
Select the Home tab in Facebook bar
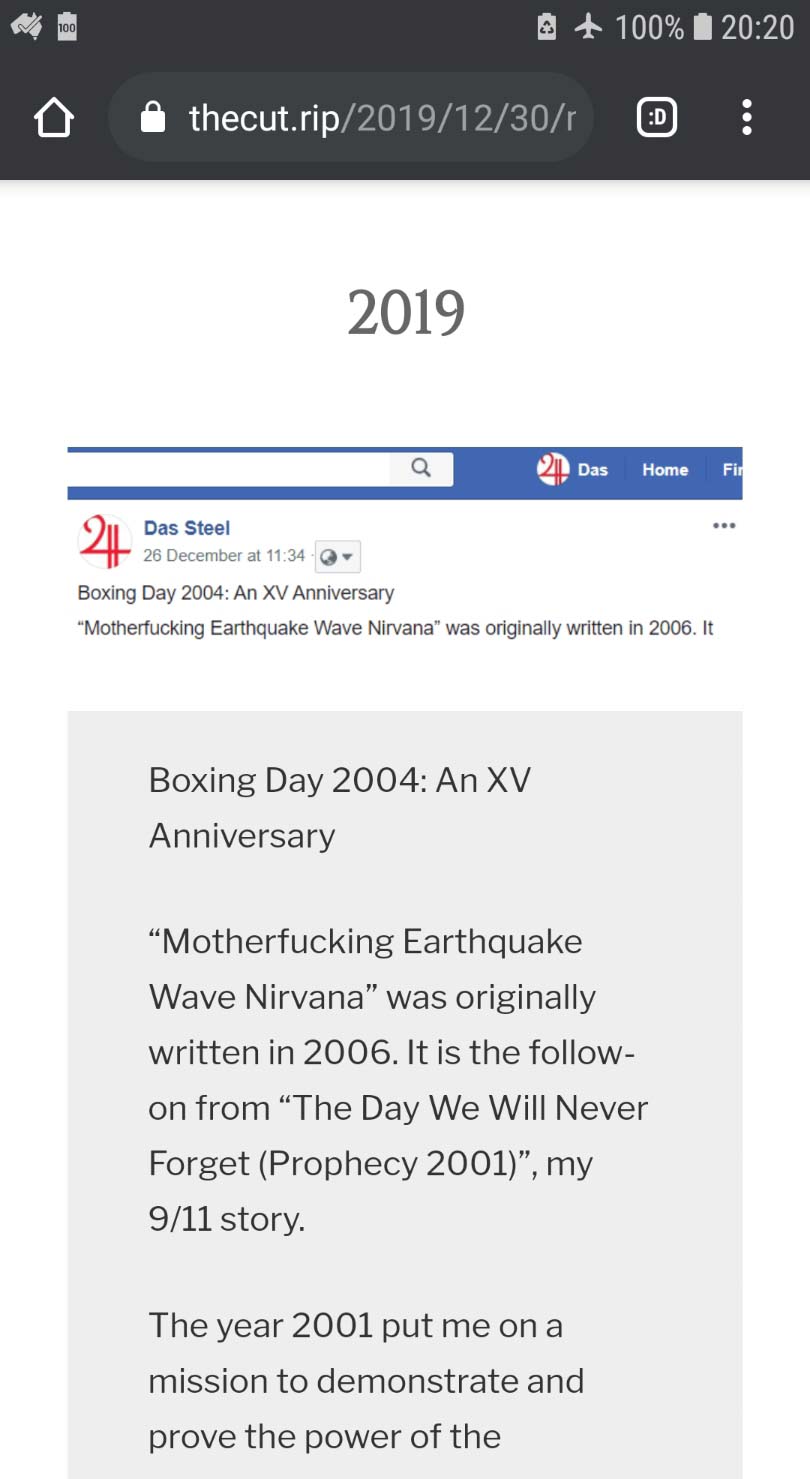point(665,469)
